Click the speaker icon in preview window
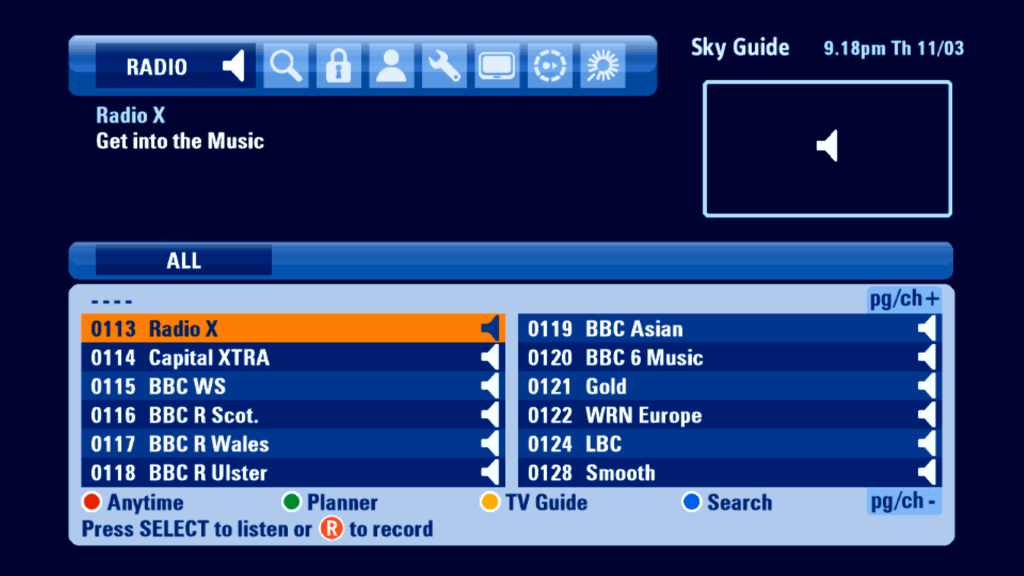 tap(826, 147)
